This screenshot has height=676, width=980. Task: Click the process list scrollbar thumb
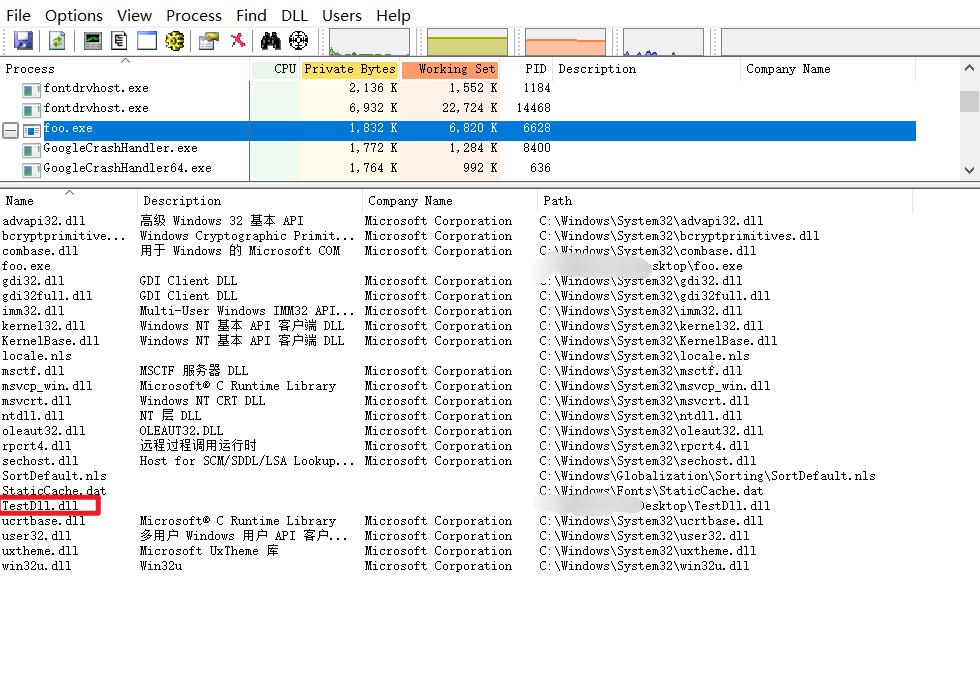coord(969,101)
